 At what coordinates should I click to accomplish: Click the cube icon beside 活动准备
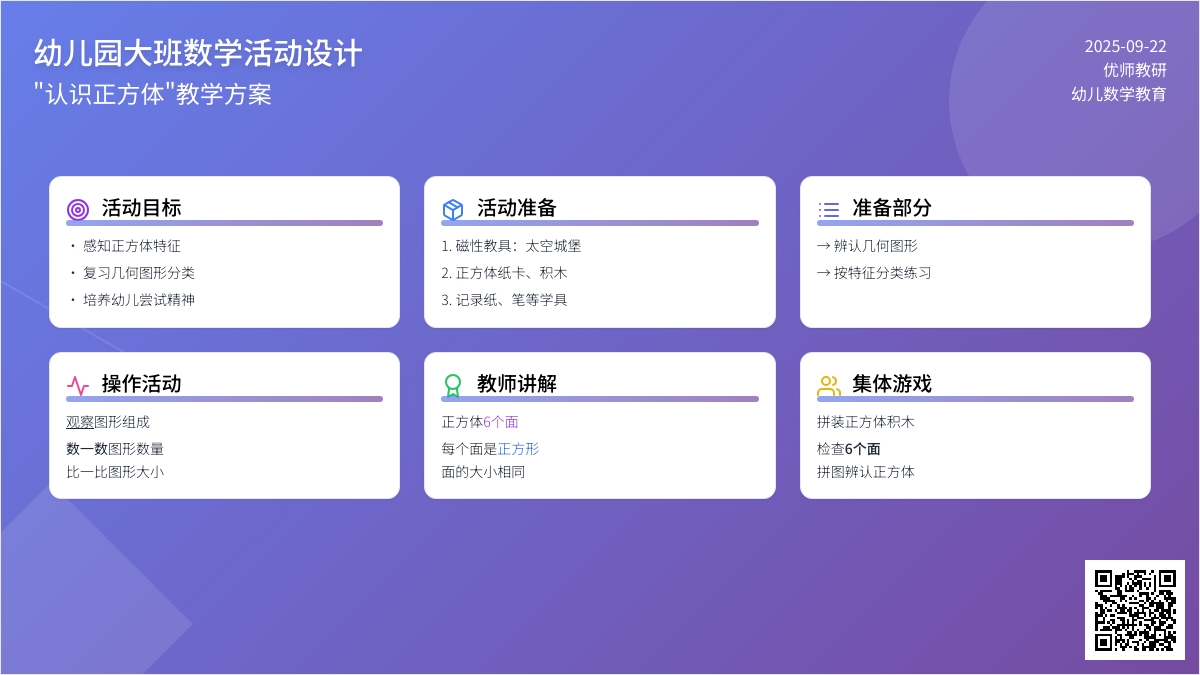[453, 209]
